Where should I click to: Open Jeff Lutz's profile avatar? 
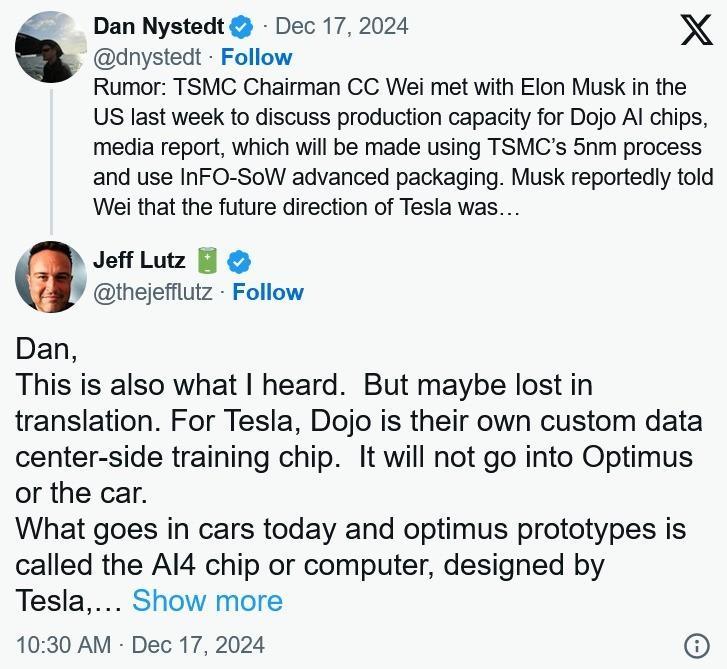pos(51,276)
